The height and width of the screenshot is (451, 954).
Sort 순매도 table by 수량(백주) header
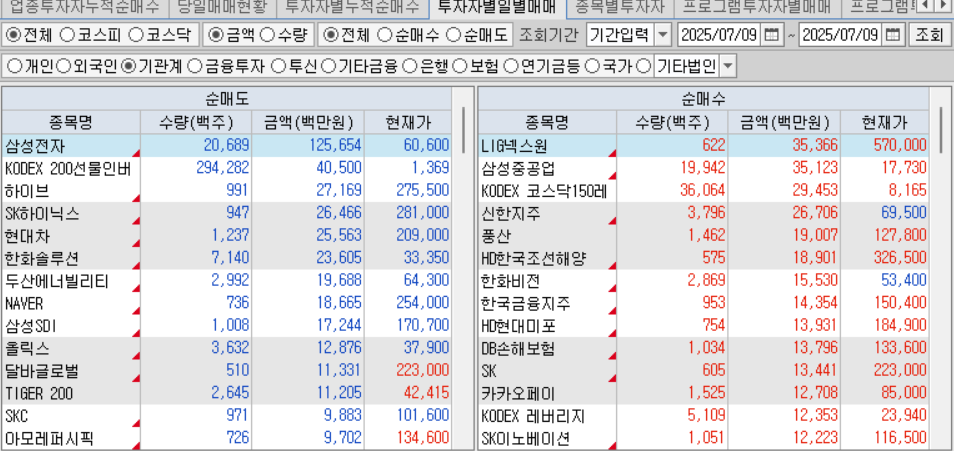click(x=196, y=123)
